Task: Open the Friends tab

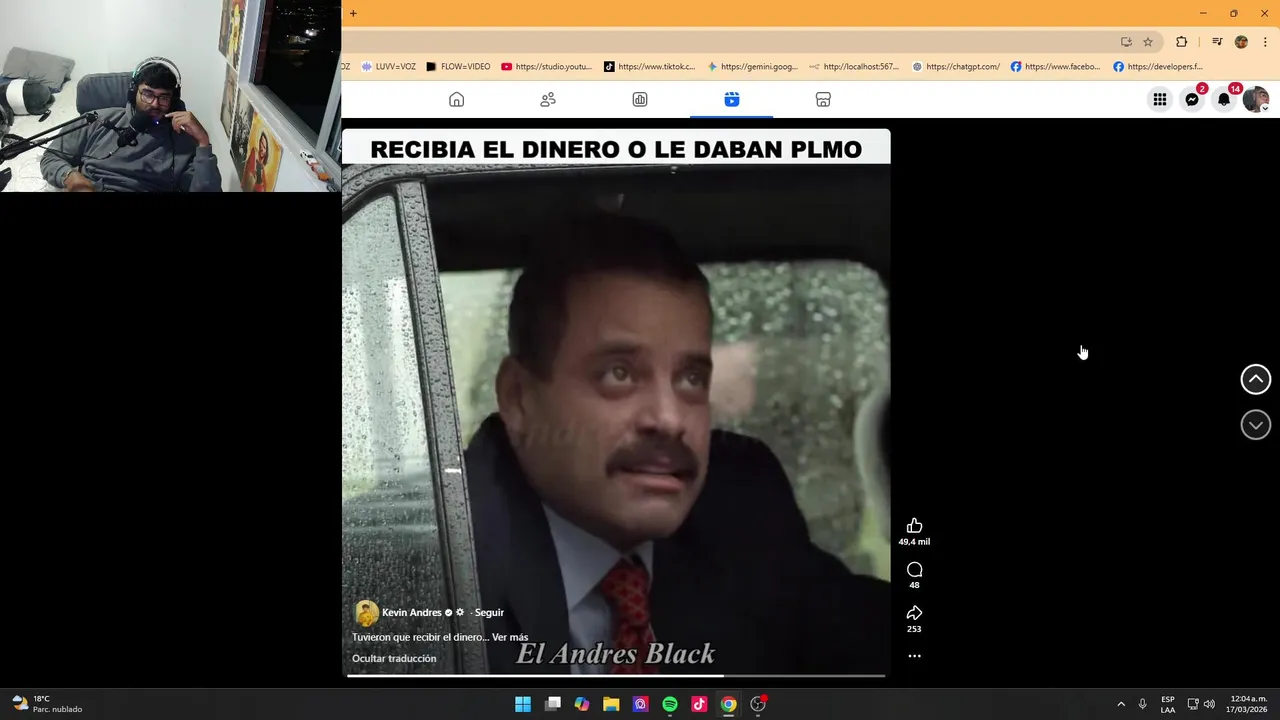Action: tap(548, 100)
